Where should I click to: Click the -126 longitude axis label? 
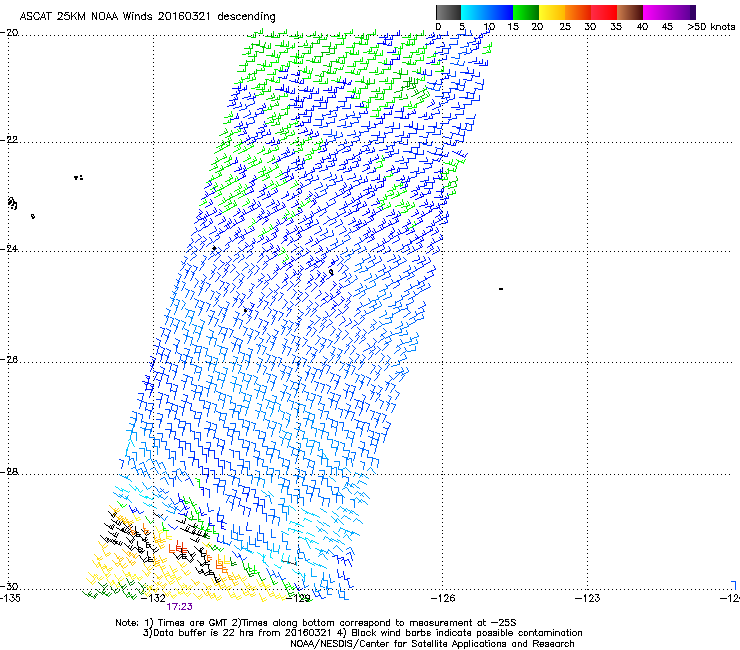pyautogui.click(x=443, y=598)
